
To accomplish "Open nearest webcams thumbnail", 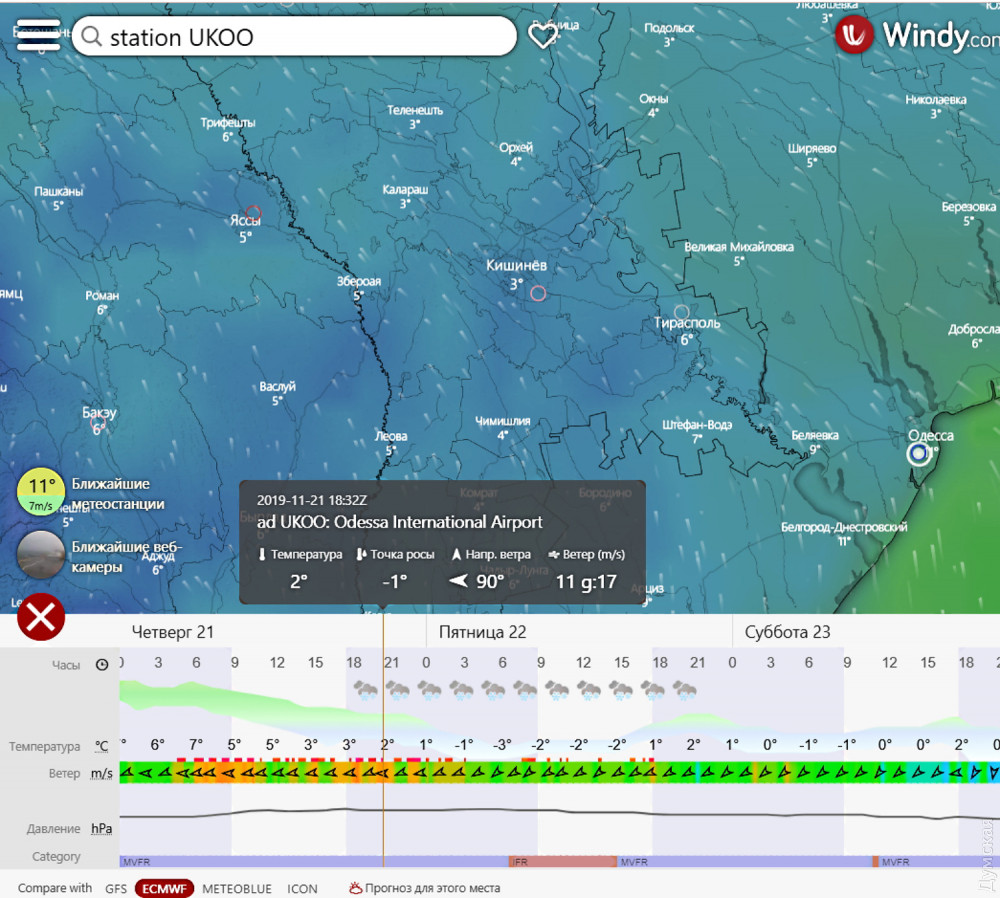I will click(41, 557).
